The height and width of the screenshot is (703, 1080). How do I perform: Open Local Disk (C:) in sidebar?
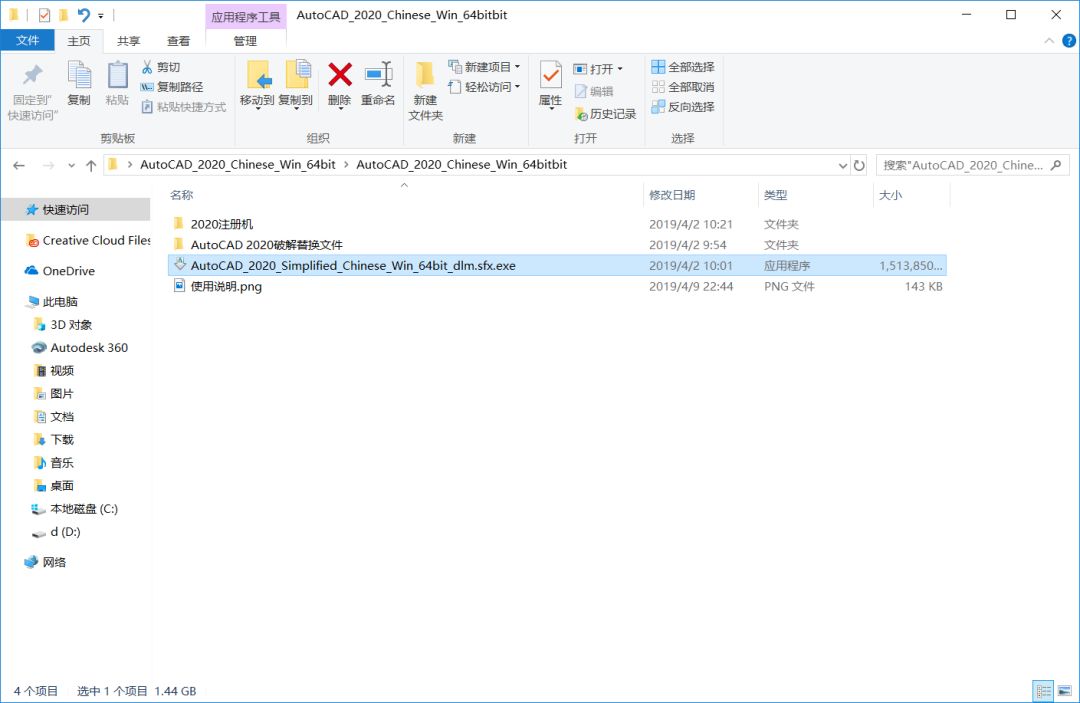pyautogui.click(x=75, y=509)
